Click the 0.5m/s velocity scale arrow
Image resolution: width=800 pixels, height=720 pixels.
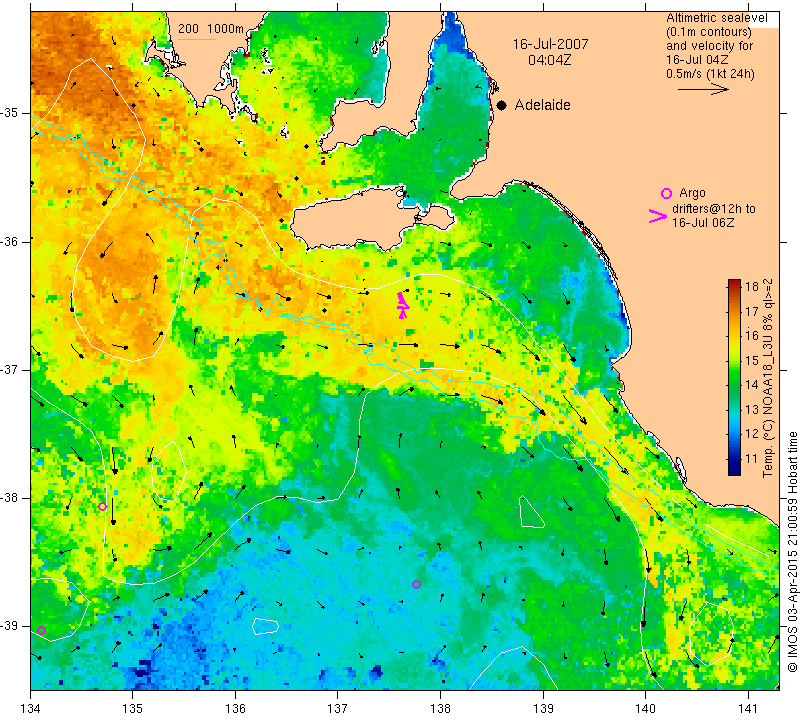click(703, 89)
